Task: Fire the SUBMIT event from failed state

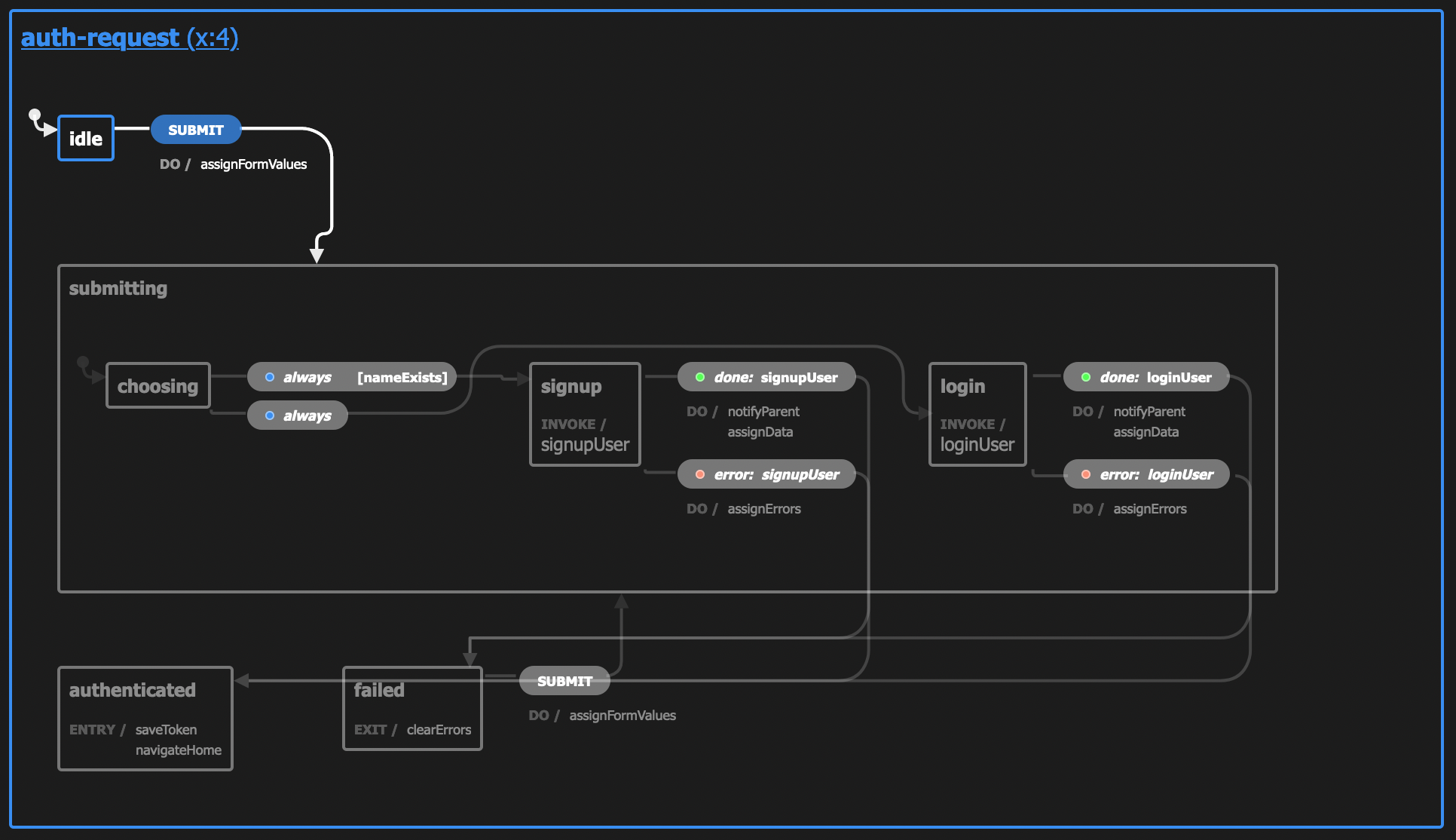Action: [564, 681]
